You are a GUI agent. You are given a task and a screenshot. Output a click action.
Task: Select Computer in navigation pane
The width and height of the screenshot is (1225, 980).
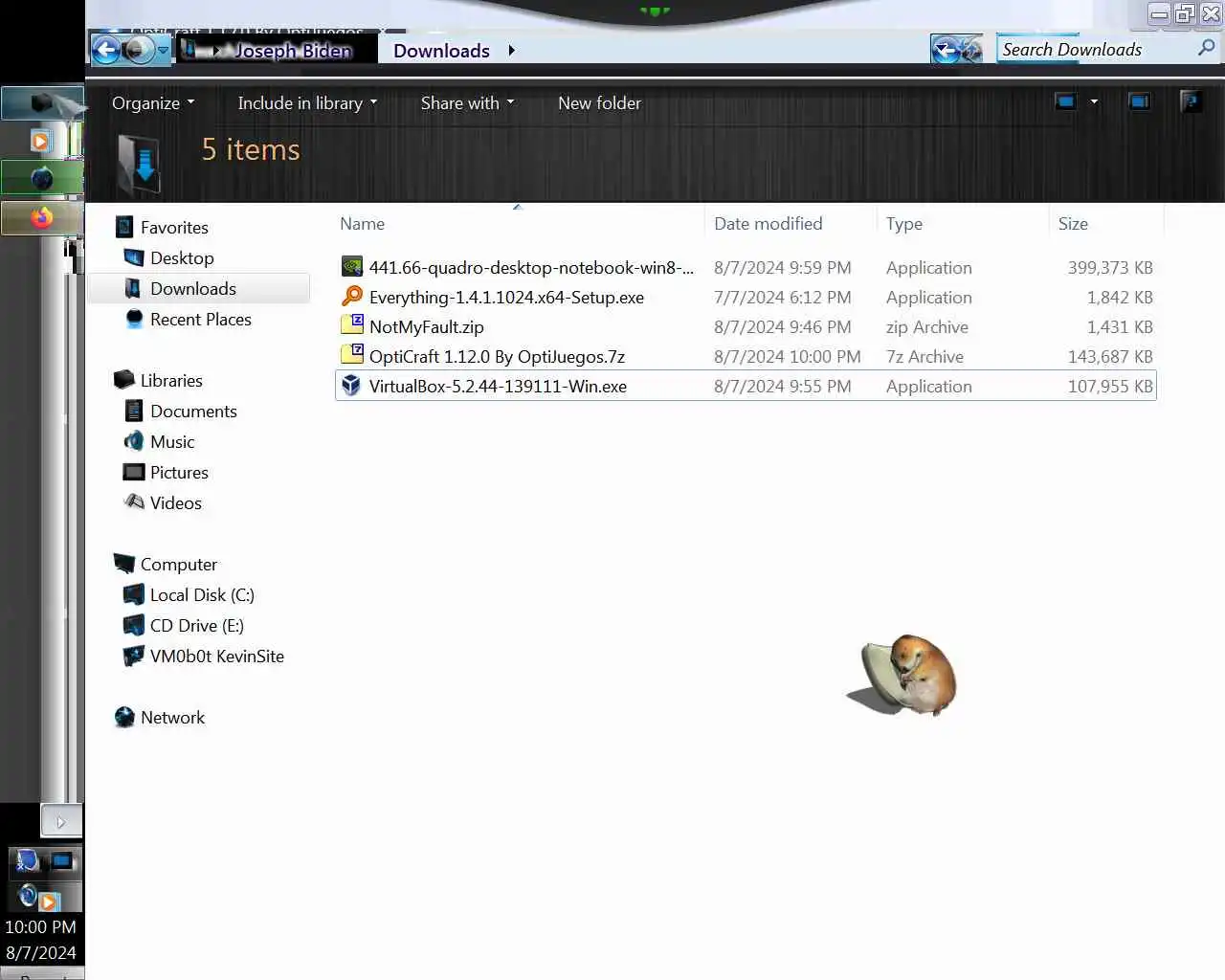[x=178, y=564]
